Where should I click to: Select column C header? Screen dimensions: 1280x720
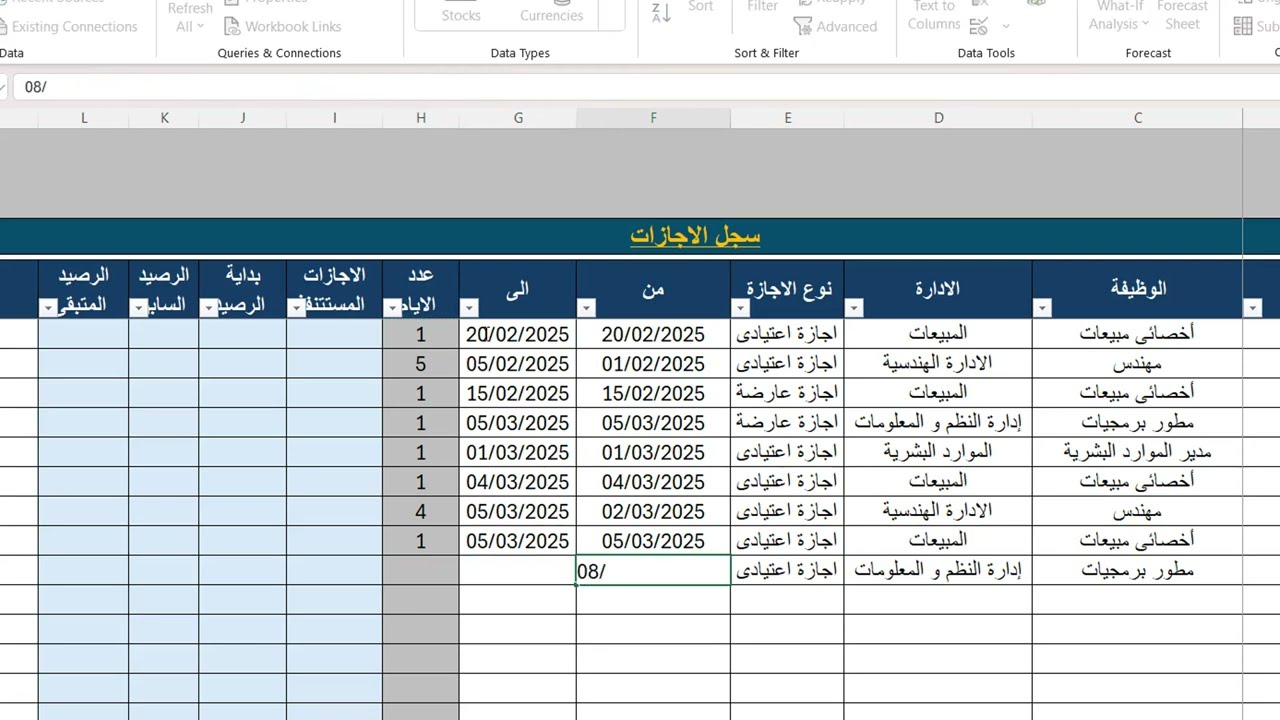(1138, 118)
